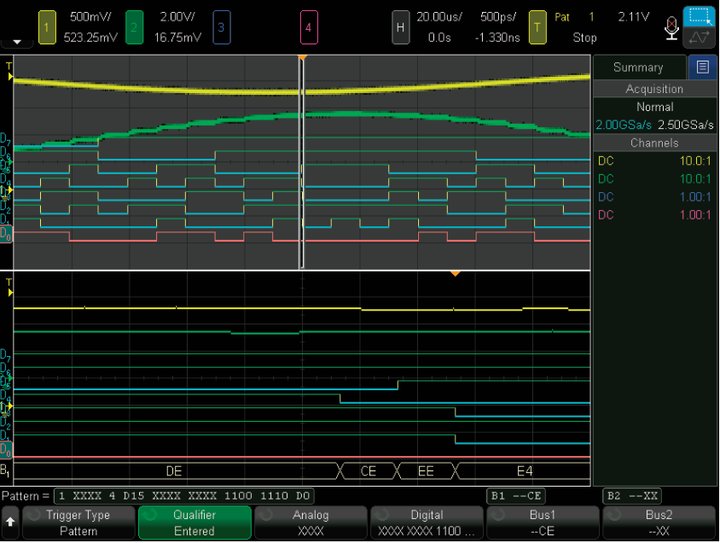Click the 1.00:1 probe ratio for channel 4
The height and width of the screenshot is (543, 720).
pyautogui.click(x=695, y=215)
